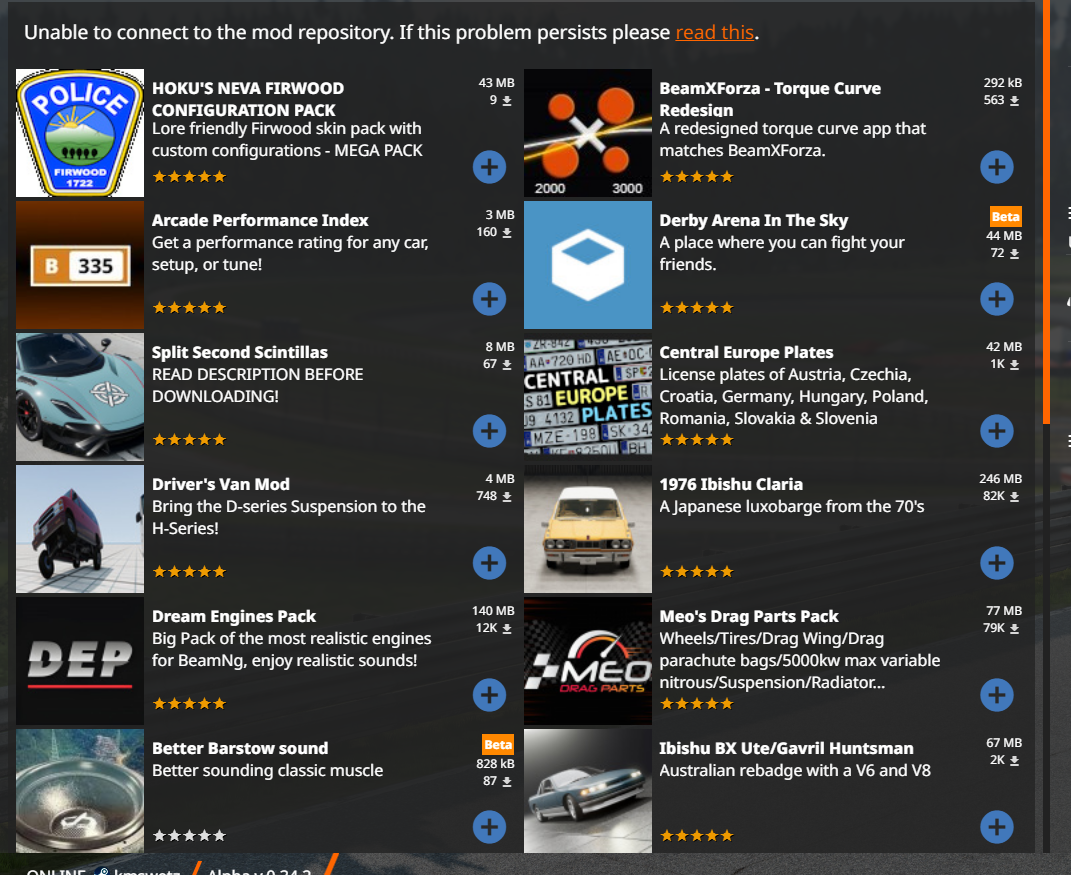Subscribe to Arcade Performance Index with plus icon
Image resolution: width=1071 pixels, height=875 pixels.
489,299
